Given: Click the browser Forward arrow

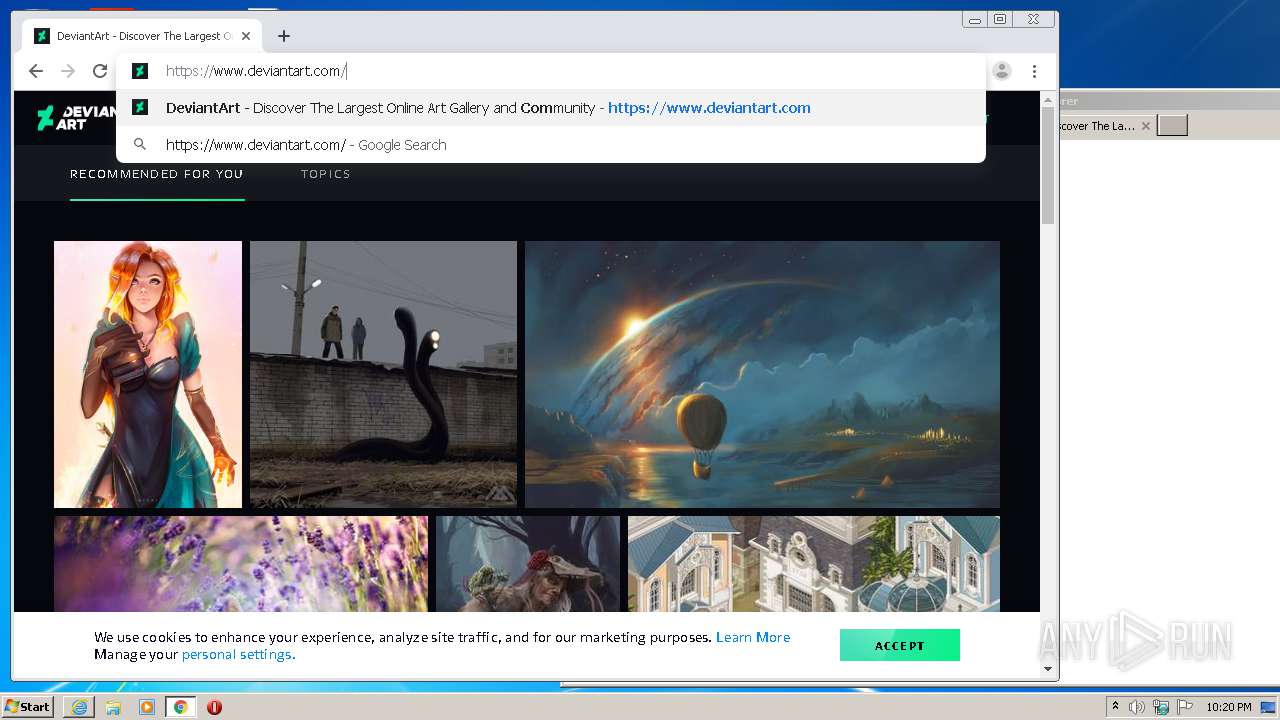Looking at the screenshot, I should coord(68,71).
